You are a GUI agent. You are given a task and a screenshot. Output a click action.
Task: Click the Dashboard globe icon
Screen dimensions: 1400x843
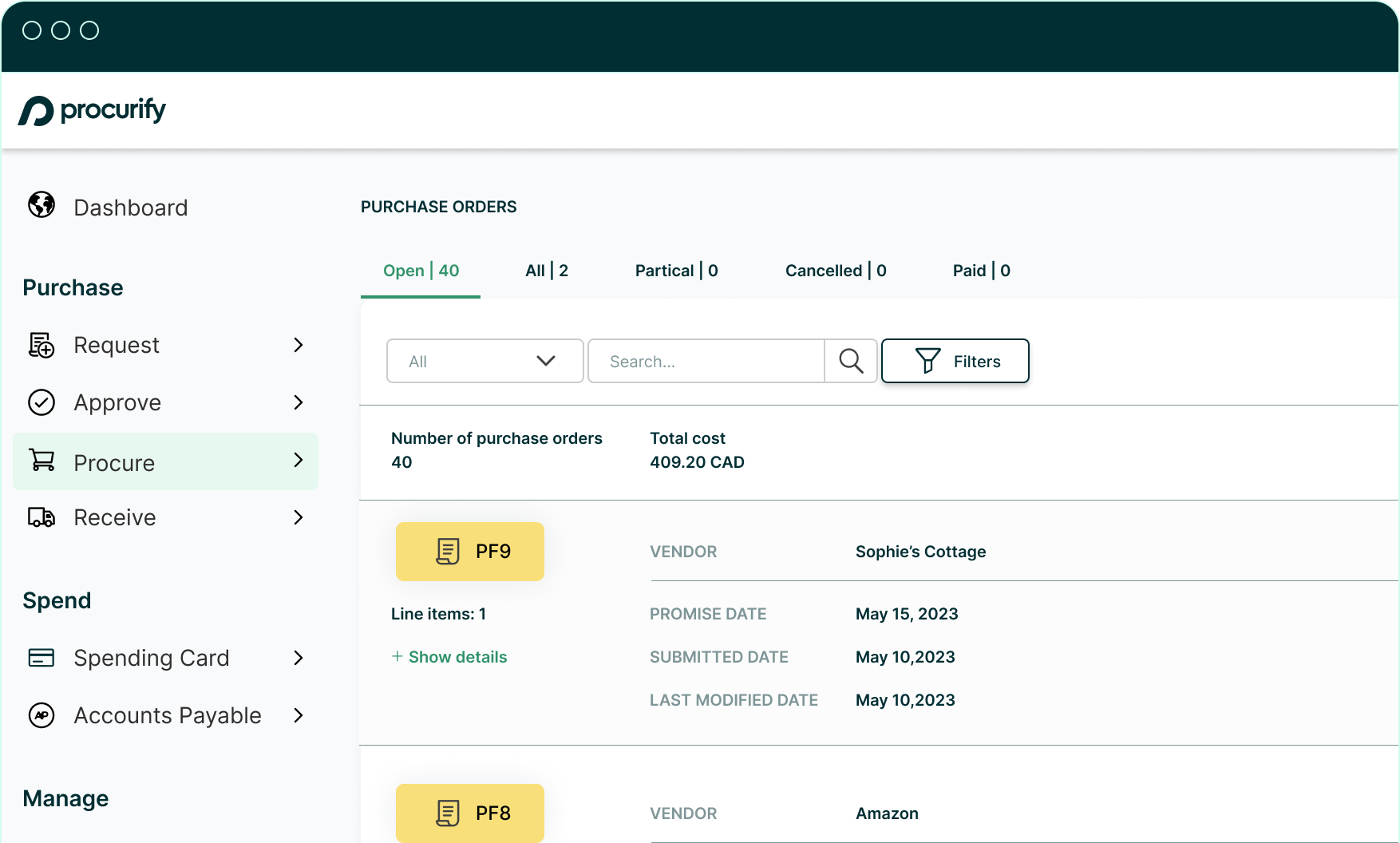[x=42, y=205]
